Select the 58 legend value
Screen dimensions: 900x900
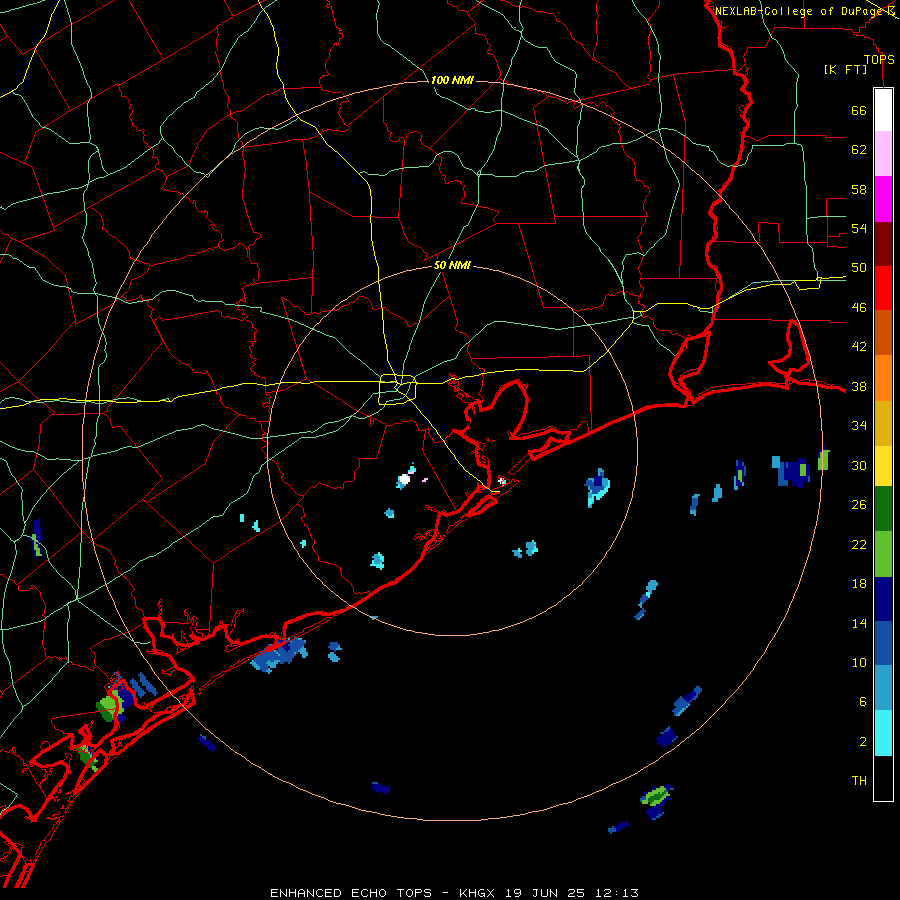click(859, 189)
